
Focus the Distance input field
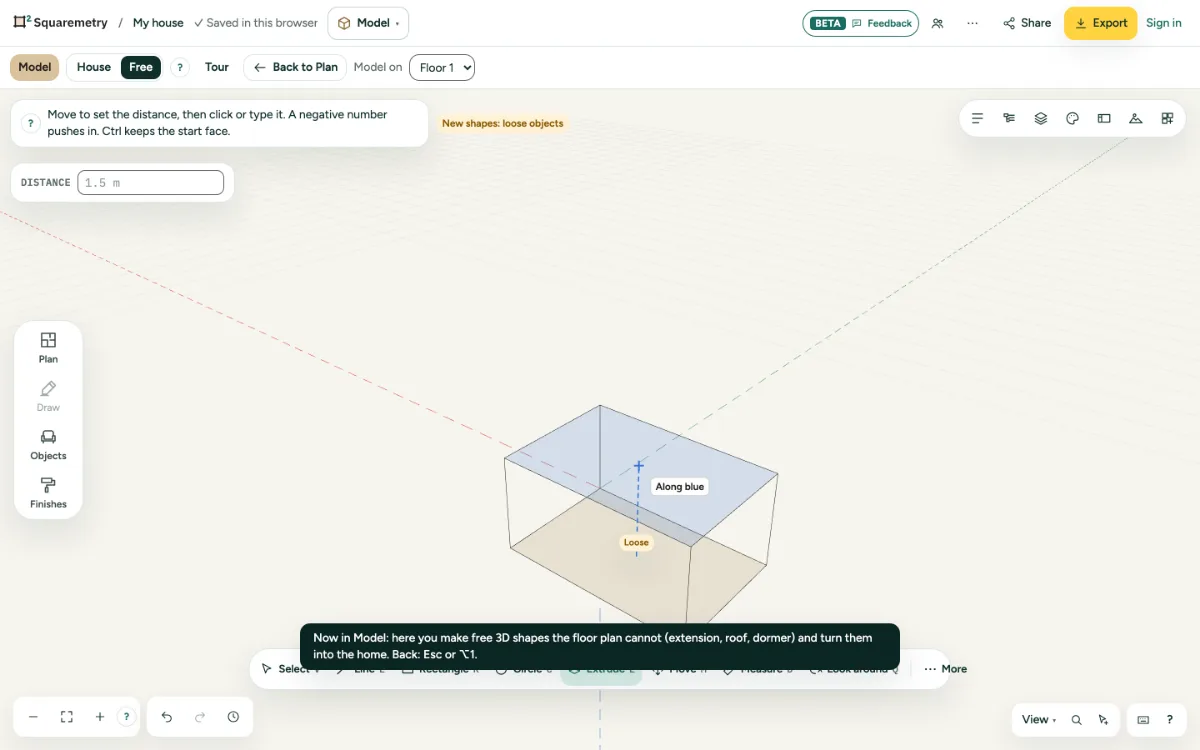click(151, 182)
